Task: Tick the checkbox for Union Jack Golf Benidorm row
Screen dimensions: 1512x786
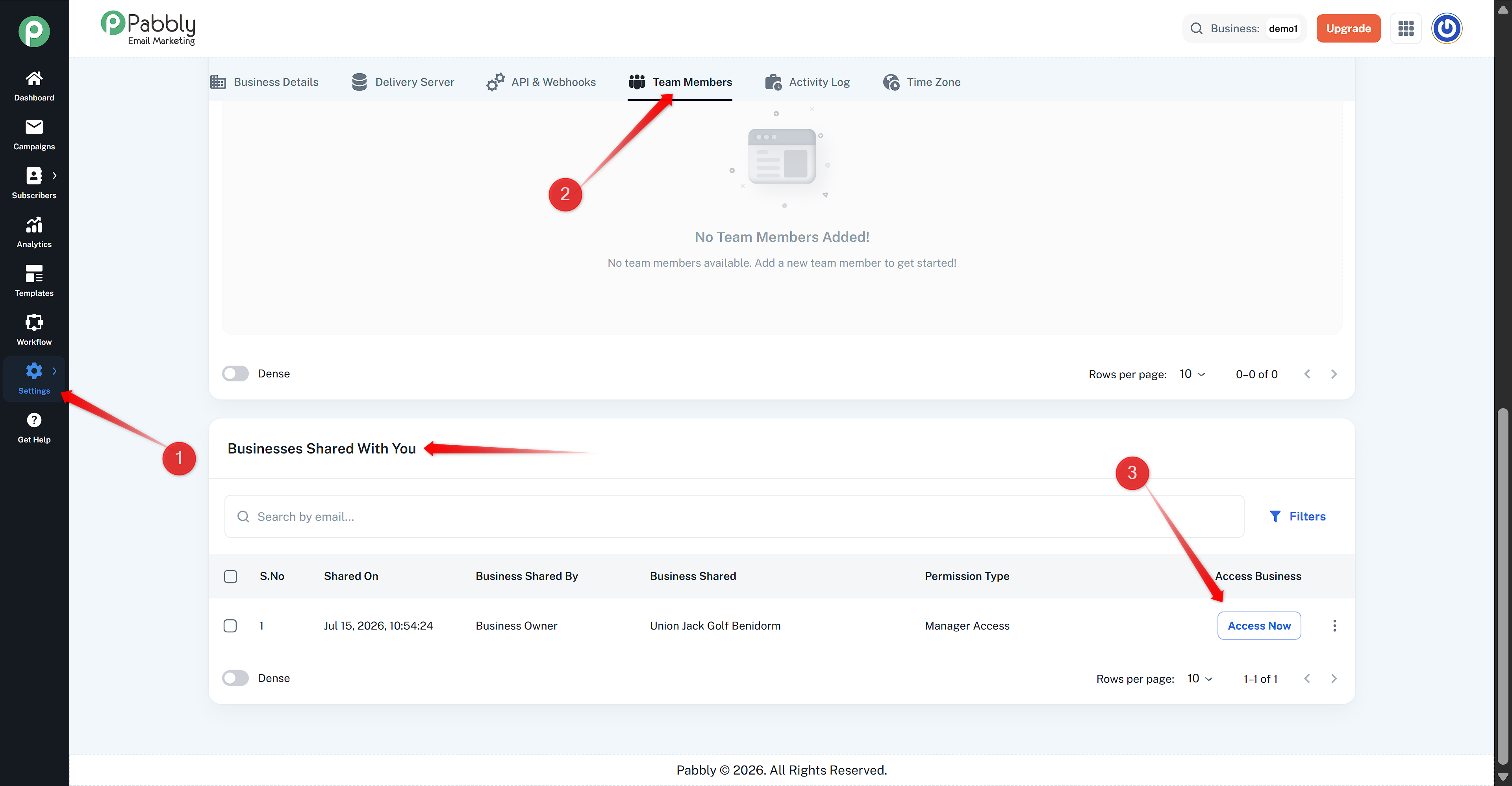Action: point(230,626)
